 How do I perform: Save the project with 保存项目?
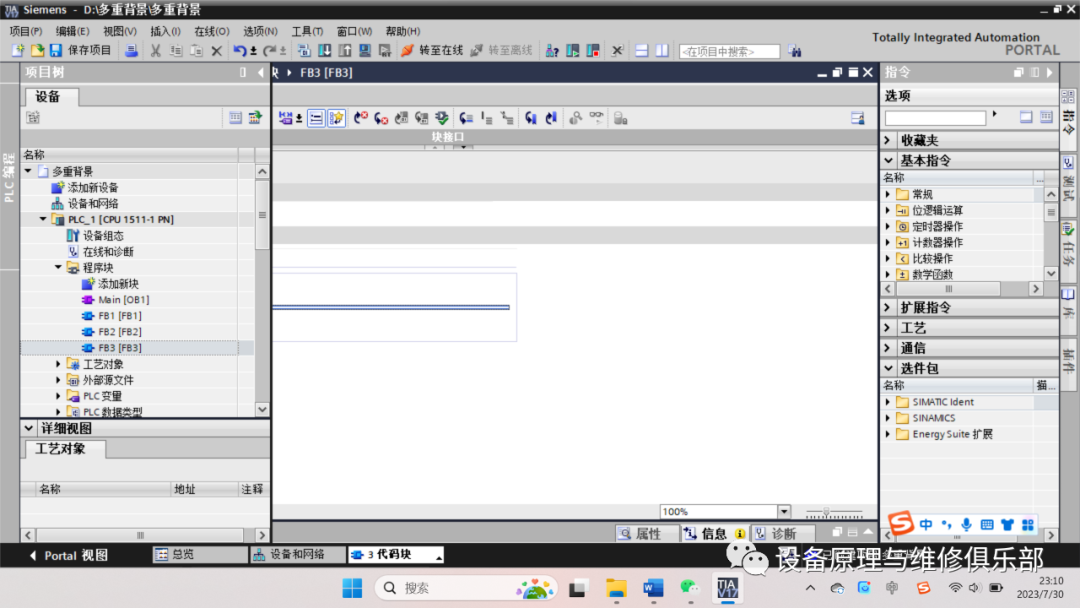80,50
